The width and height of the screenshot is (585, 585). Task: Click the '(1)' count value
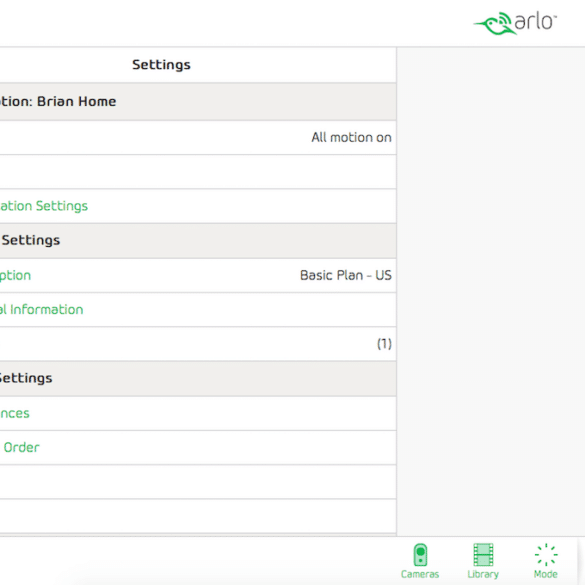pyautogui.click(x=384, y=344)
